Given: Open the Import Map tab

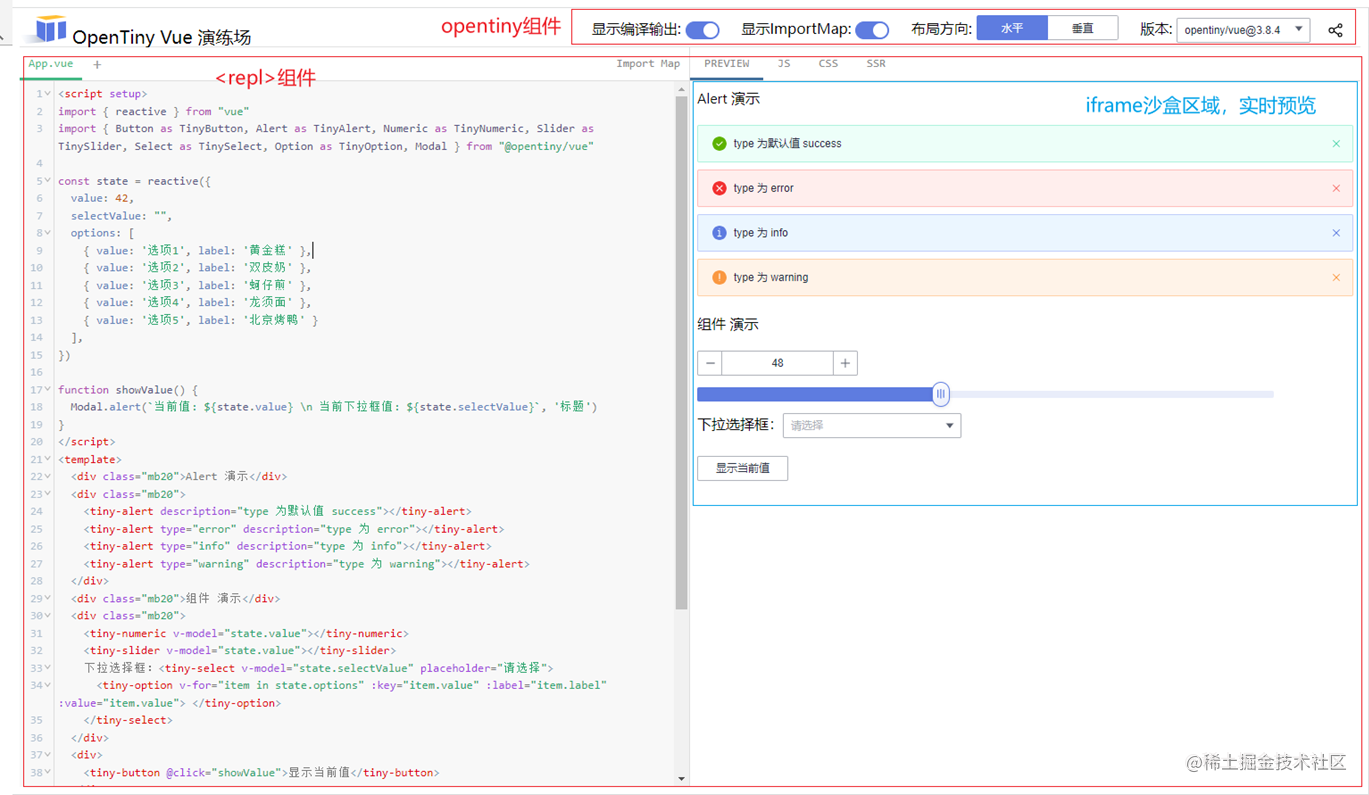Looking at the screenshot, I should pyautogui.click(x=647, y=63).
